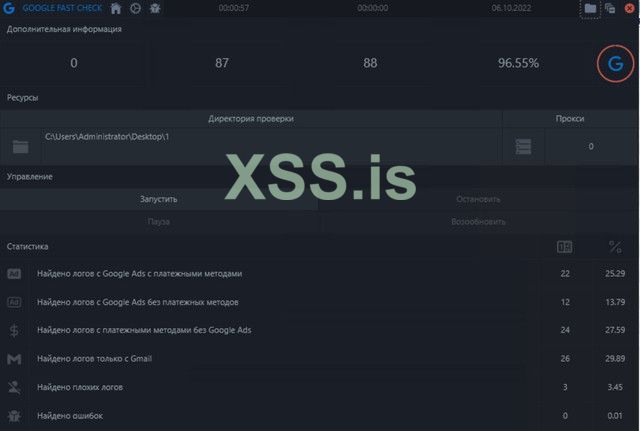Screen dimensions: 640x431
Task: Click percentage 27.59 in statistics
Action: pyautogui.click(x=615, y=330)
